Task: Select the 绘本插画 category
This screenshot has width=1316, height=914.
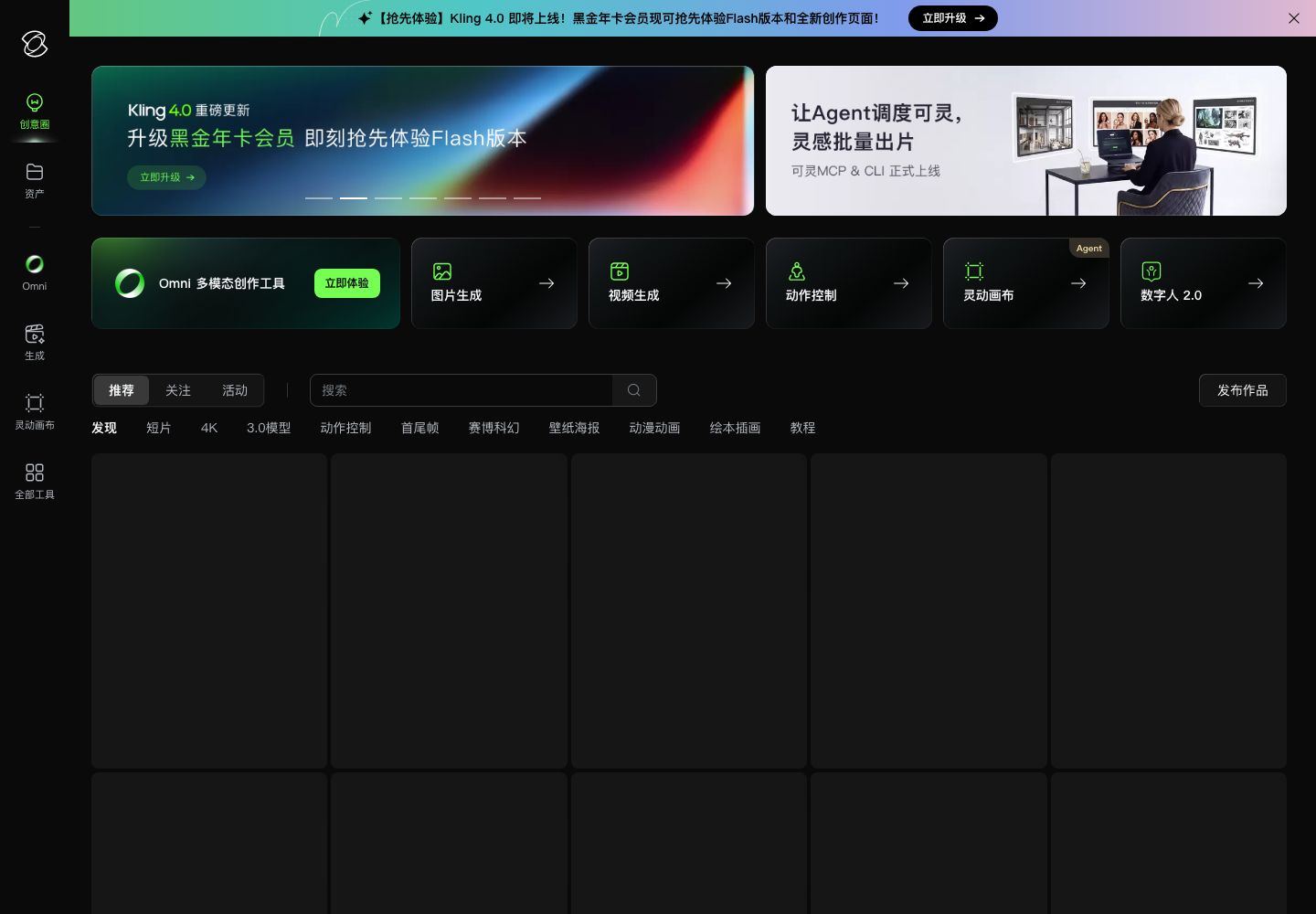Action: pos(736,428)
